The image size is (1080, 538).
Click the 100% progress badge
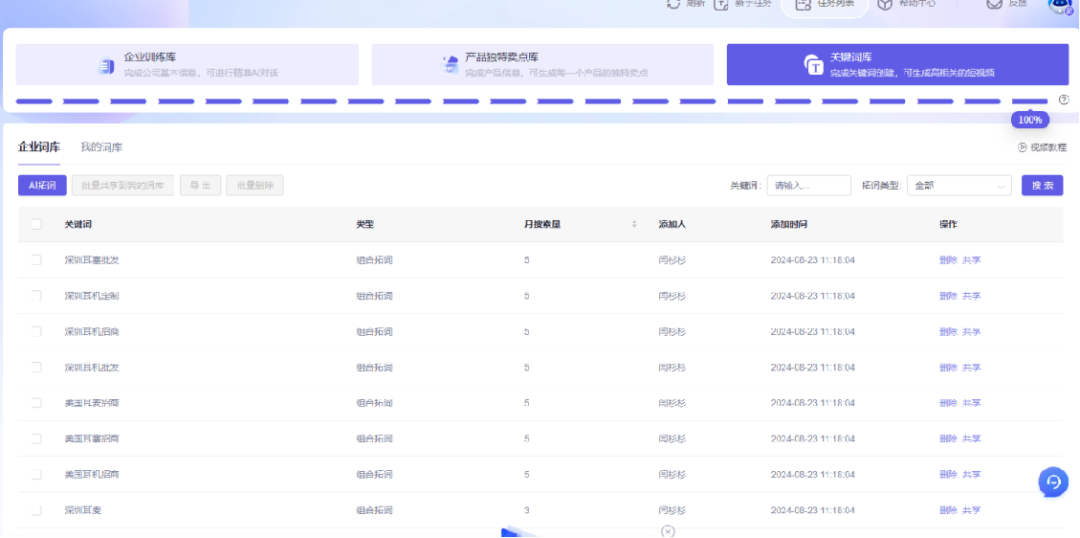pos(1030,120)
